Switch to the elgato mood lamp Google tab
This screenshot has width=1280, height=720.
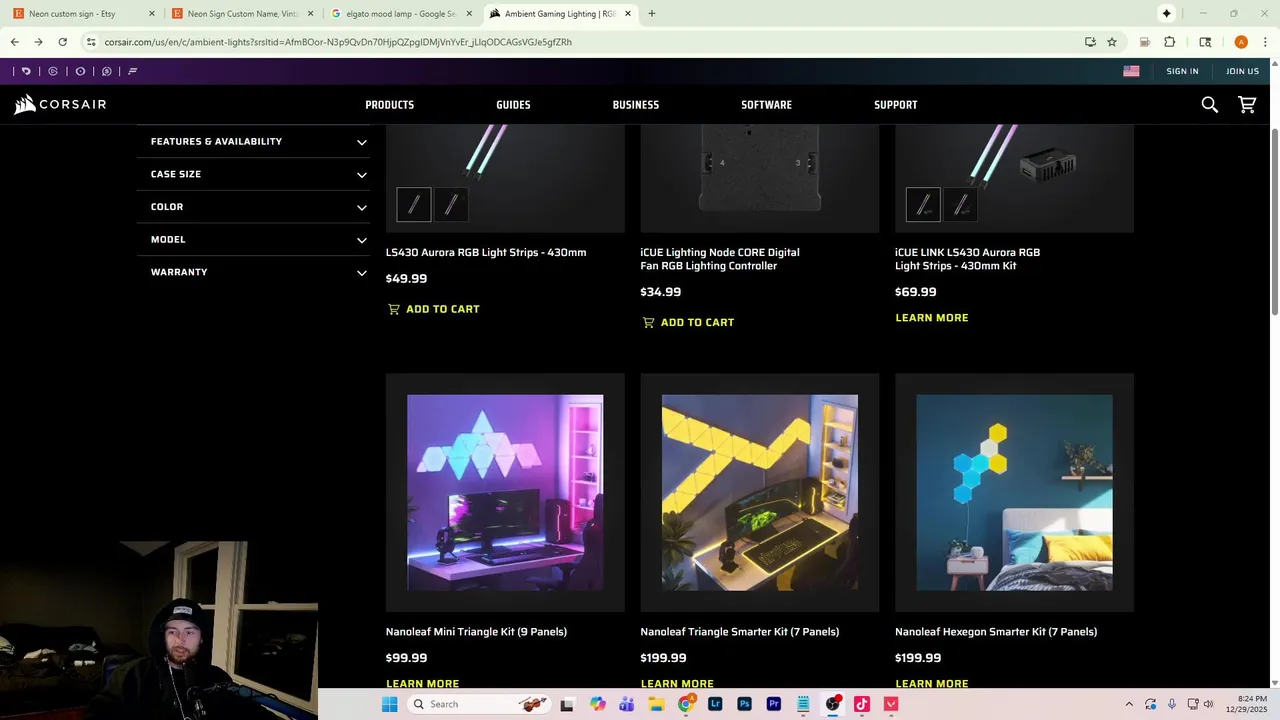[x=400, y=14]
